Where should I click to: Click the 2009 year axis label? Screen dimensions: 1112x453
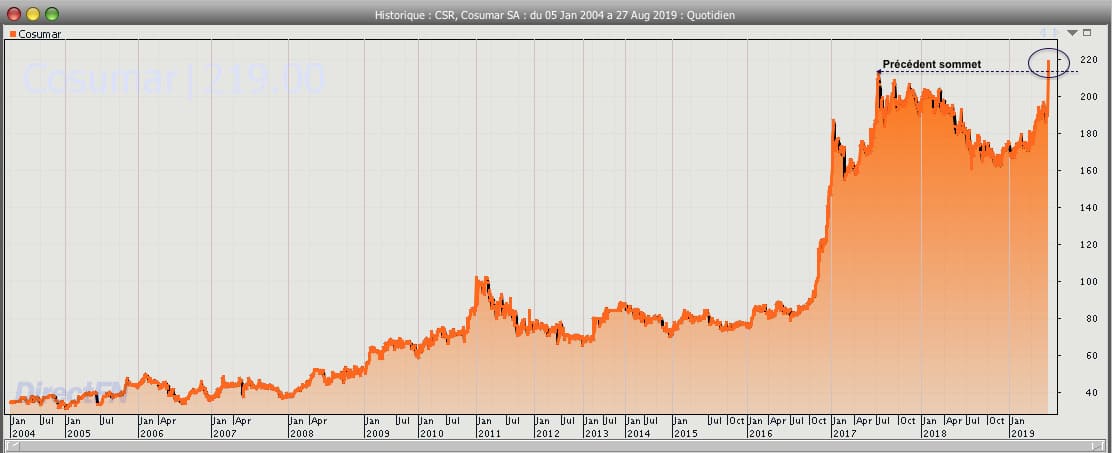coord(377,432)
